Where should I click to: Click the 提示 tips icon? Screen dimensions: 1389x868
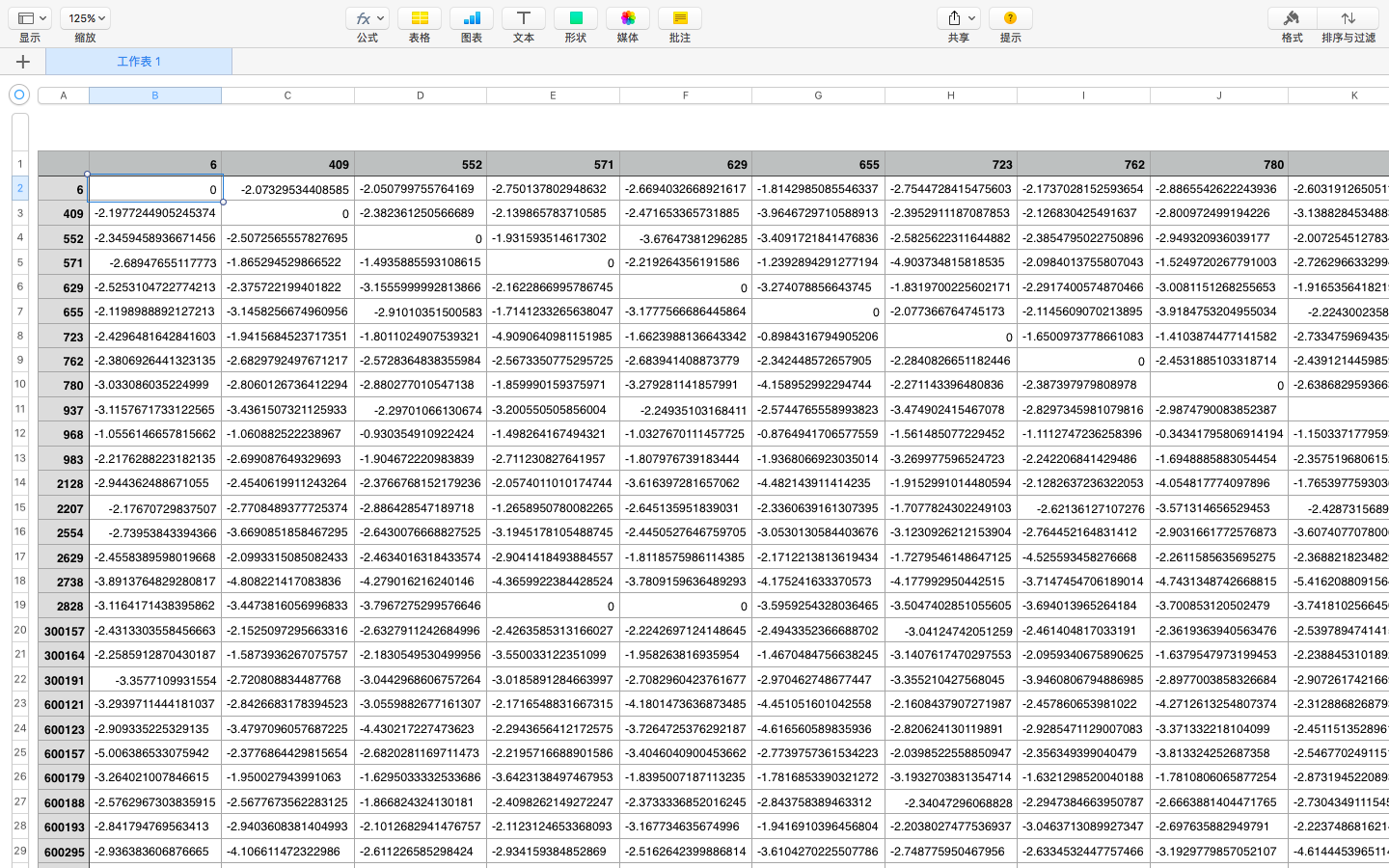[x=1011, y=18]
